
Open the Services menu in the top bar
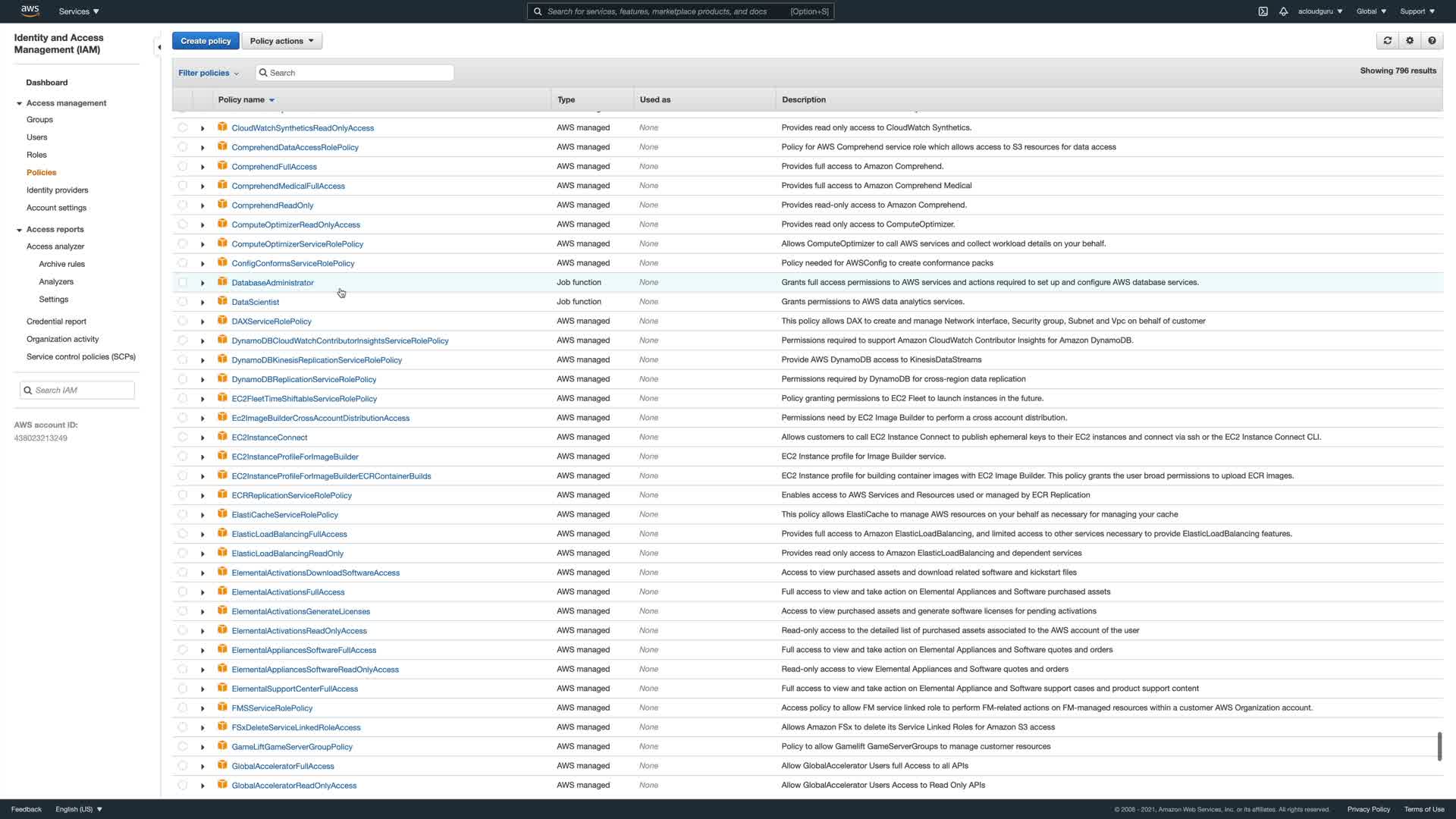[x=79, y=11]
